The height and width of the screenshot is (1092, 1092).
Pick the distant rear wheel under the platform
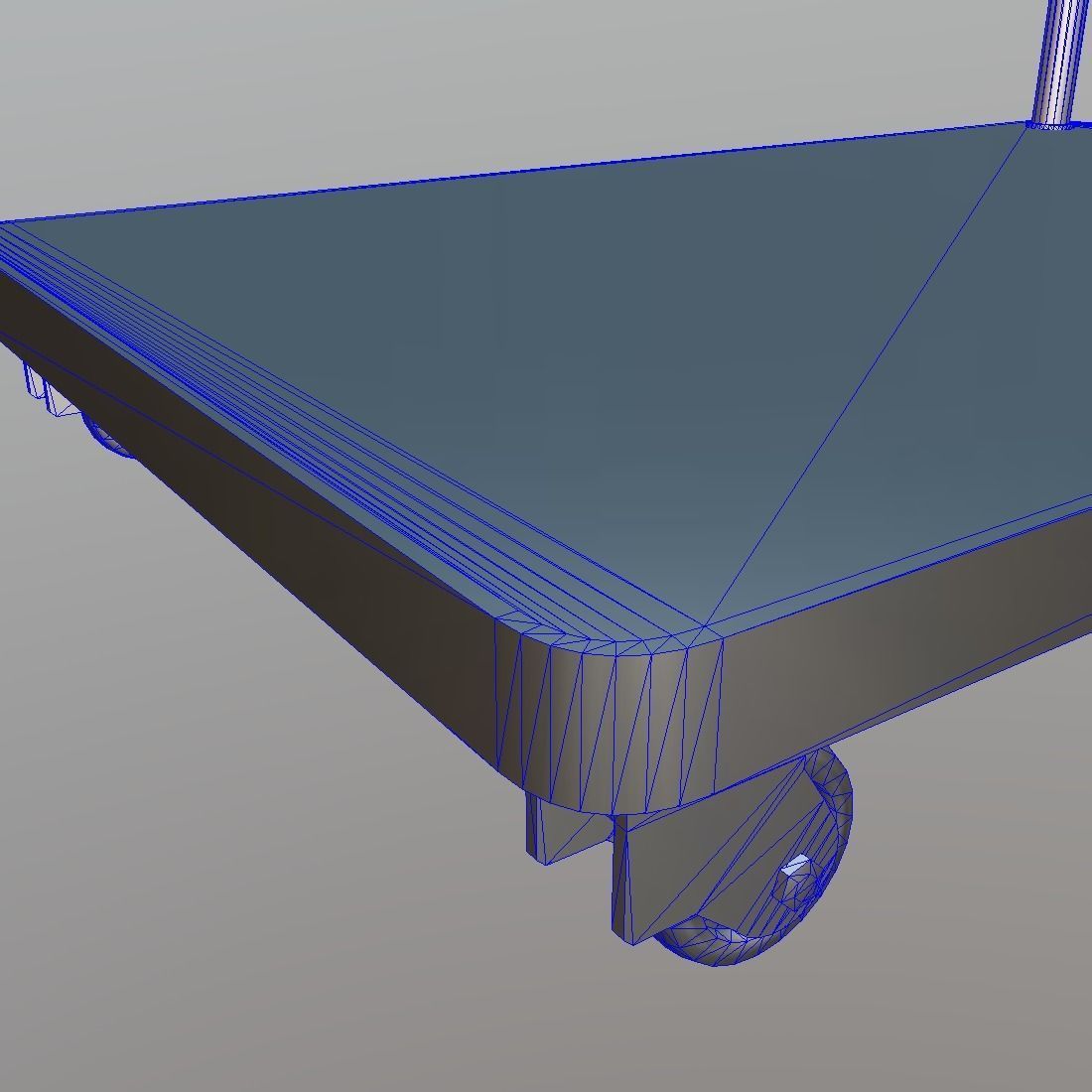click(x=106, y=435)
